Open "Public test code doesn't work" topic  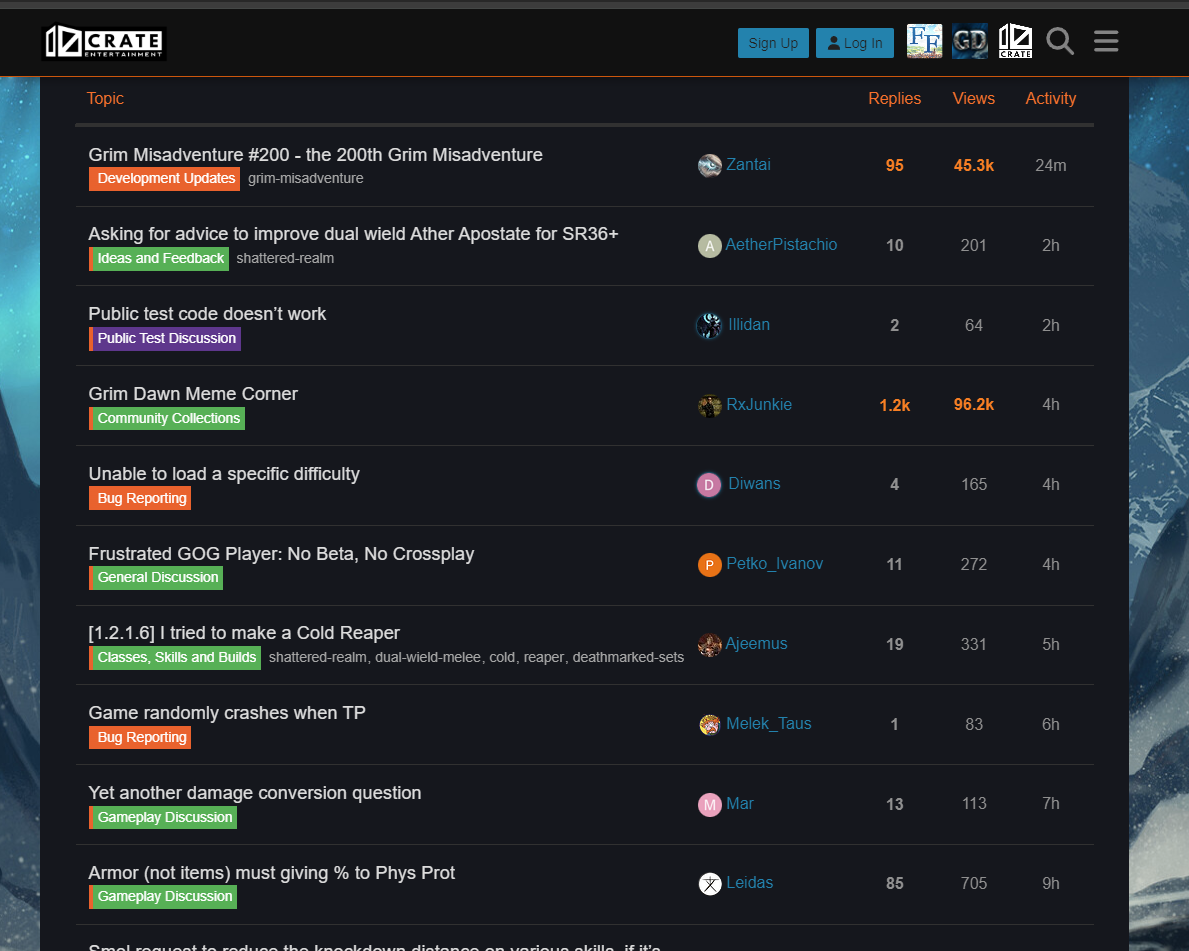coord(207,314)
